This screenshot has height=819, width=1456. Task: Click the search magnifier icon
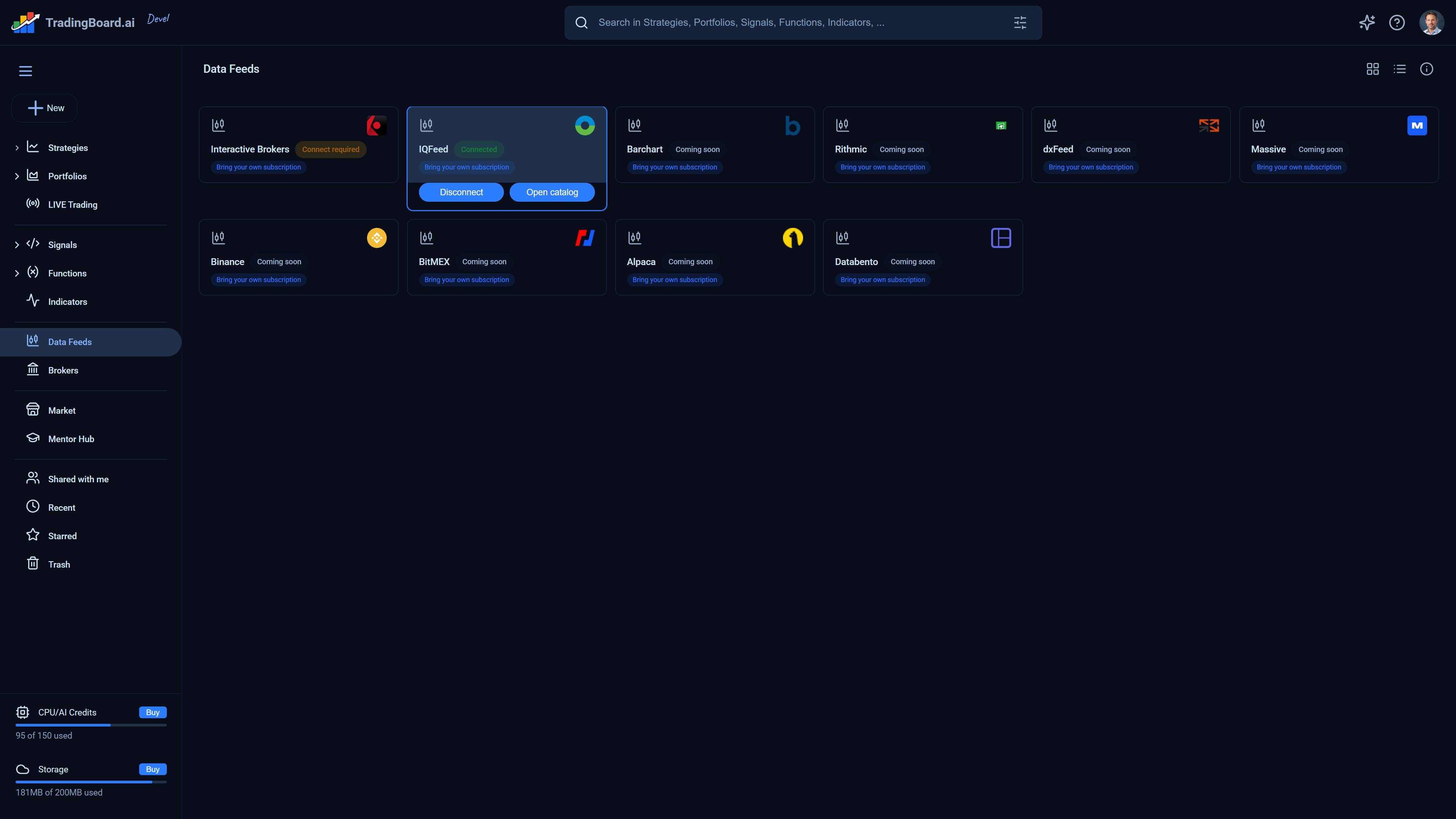pyautogui.click(x=582, y=23)
